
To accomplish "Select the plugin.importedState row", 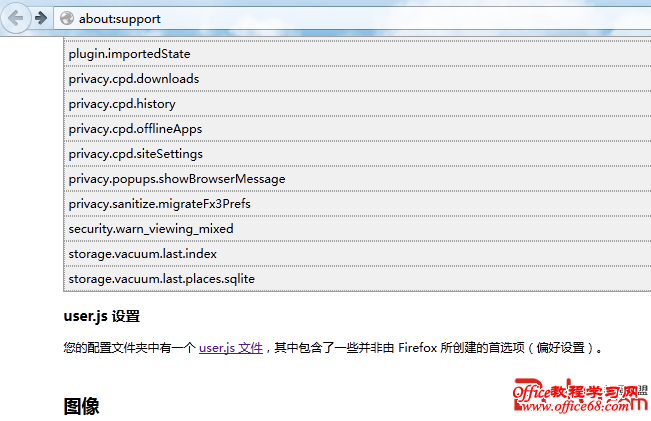I will click(x=357, y=54).
